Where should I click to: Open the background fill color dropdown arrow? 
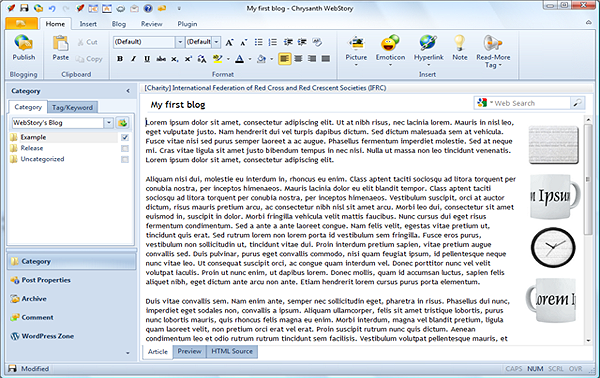pyautogui.click(x=272, y=59)
